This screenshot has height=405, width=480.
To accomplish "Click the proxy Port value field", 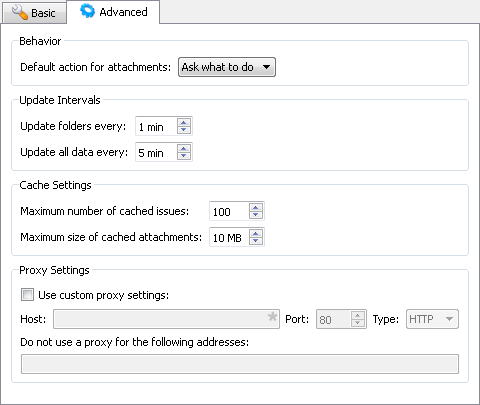I will [x=334, y=319].
